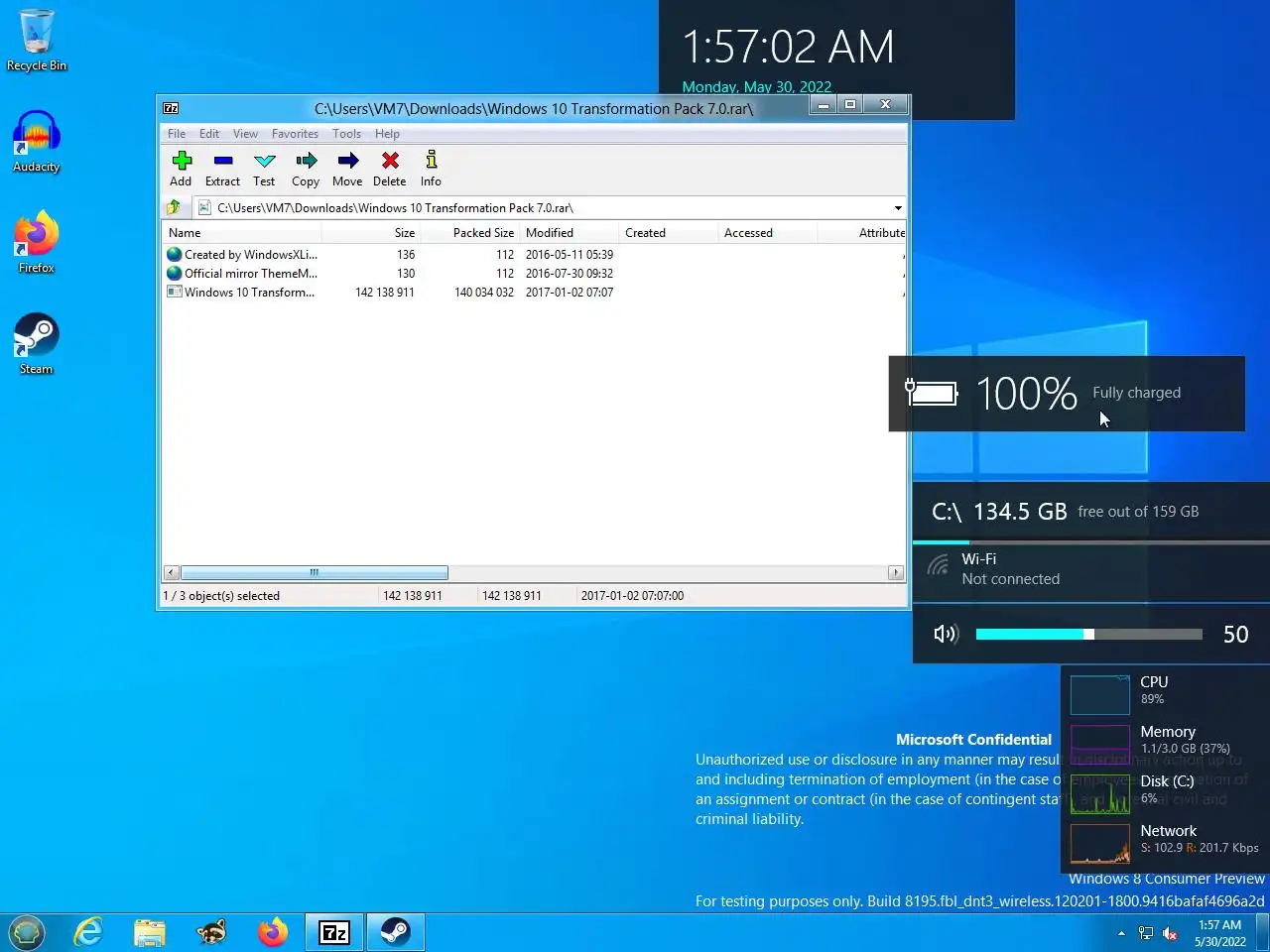
Task: Sort by the Size column header
Action: (x=370, y=233)
